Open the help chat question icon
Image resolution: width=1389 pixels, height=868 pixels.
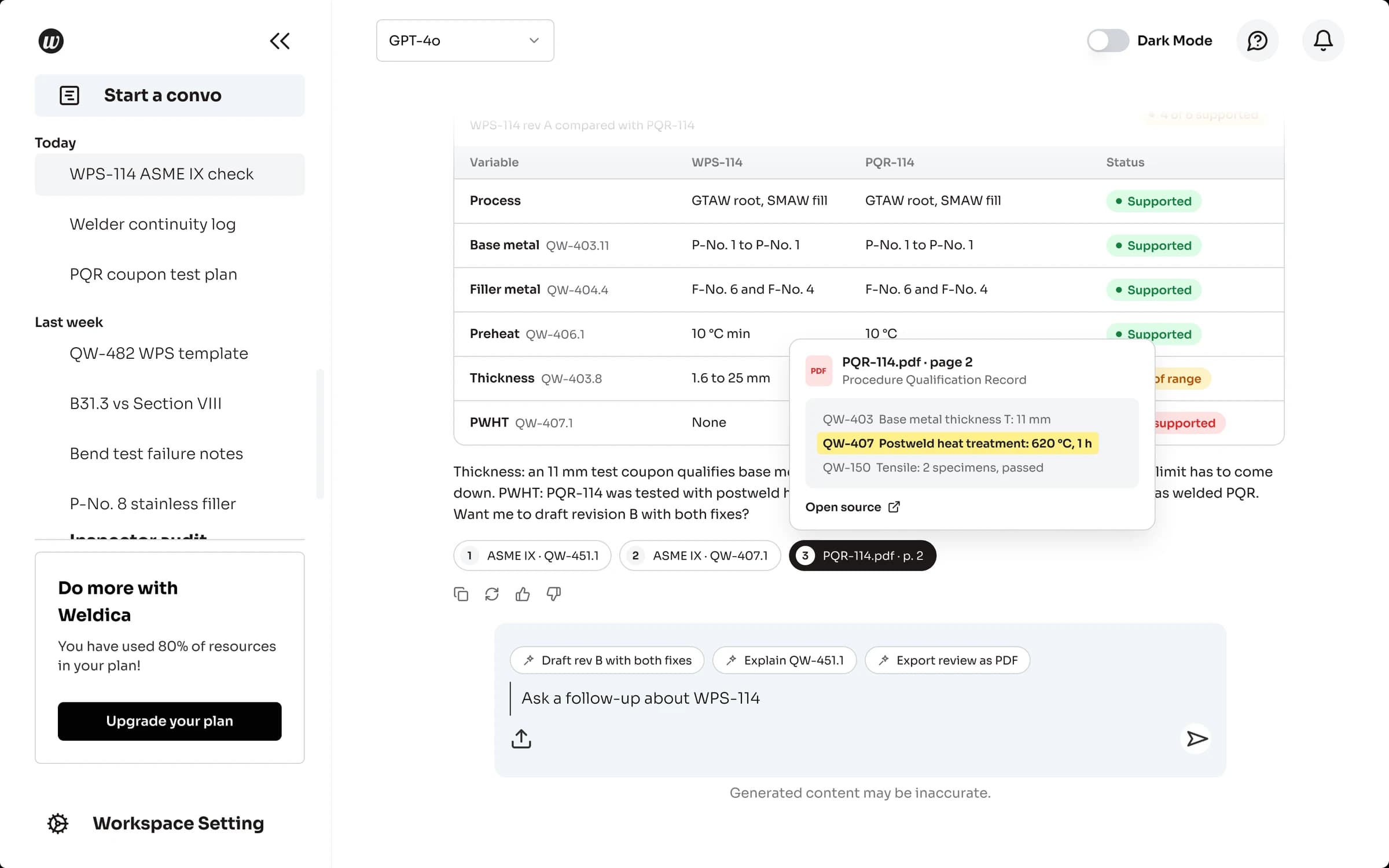1257,41
